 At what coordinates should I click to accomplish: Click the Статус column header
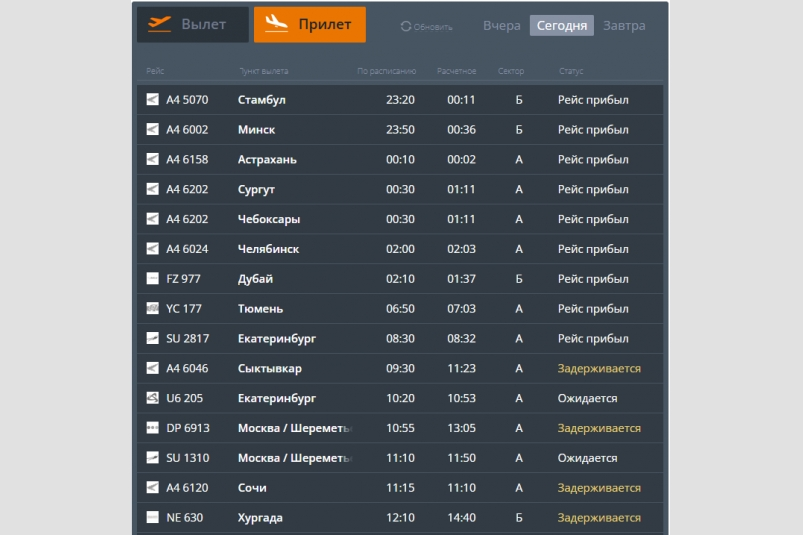pos(571,72)
